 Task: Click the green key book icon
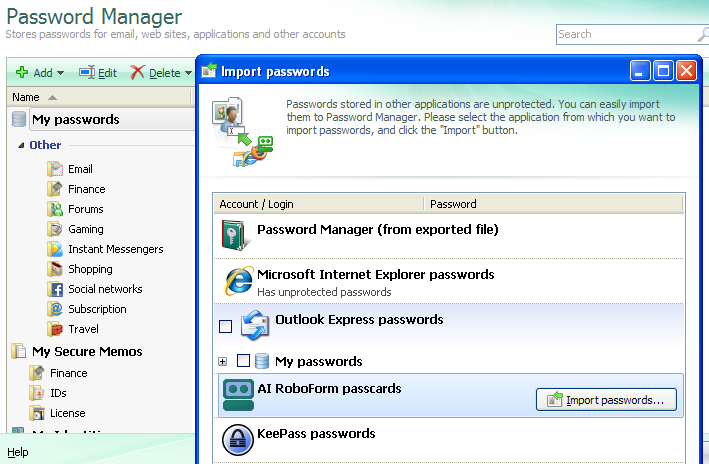(235, 235)
